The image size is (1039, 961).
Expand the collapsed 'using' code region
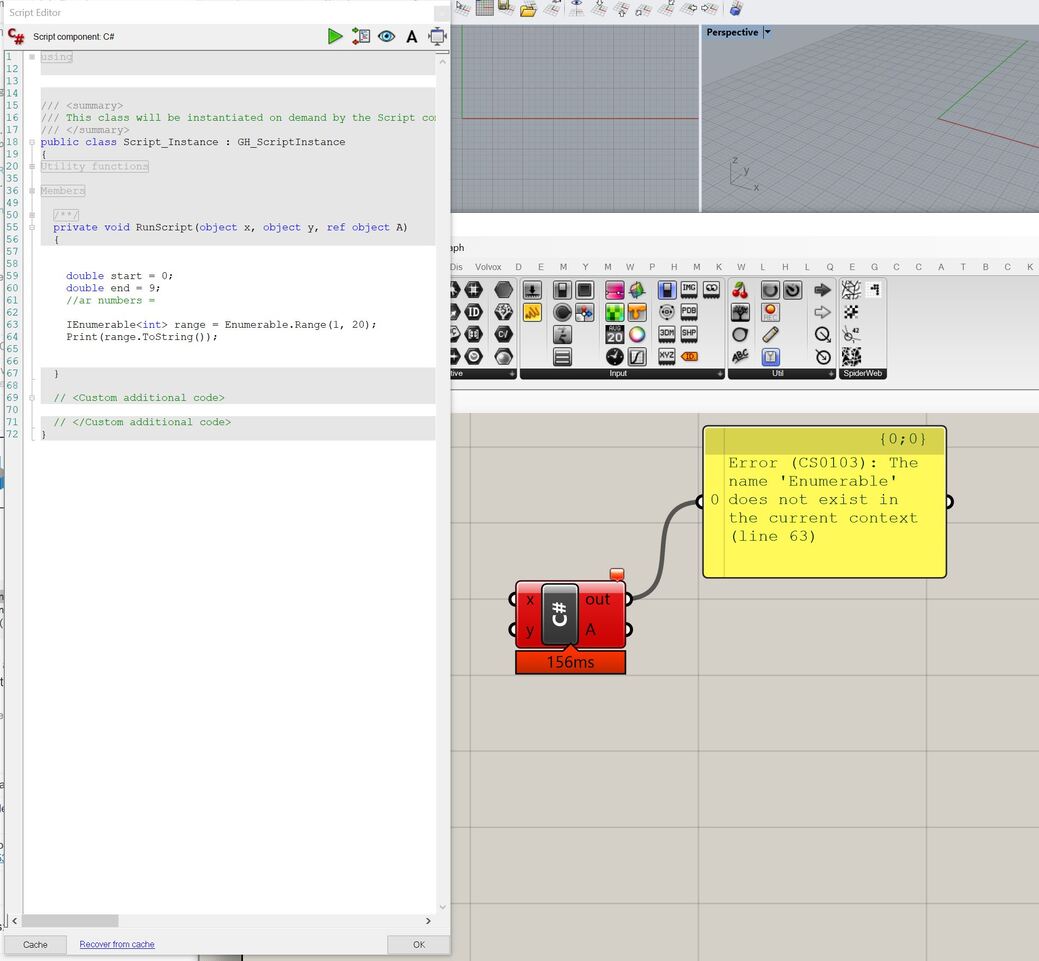click(x=32, y=57)
